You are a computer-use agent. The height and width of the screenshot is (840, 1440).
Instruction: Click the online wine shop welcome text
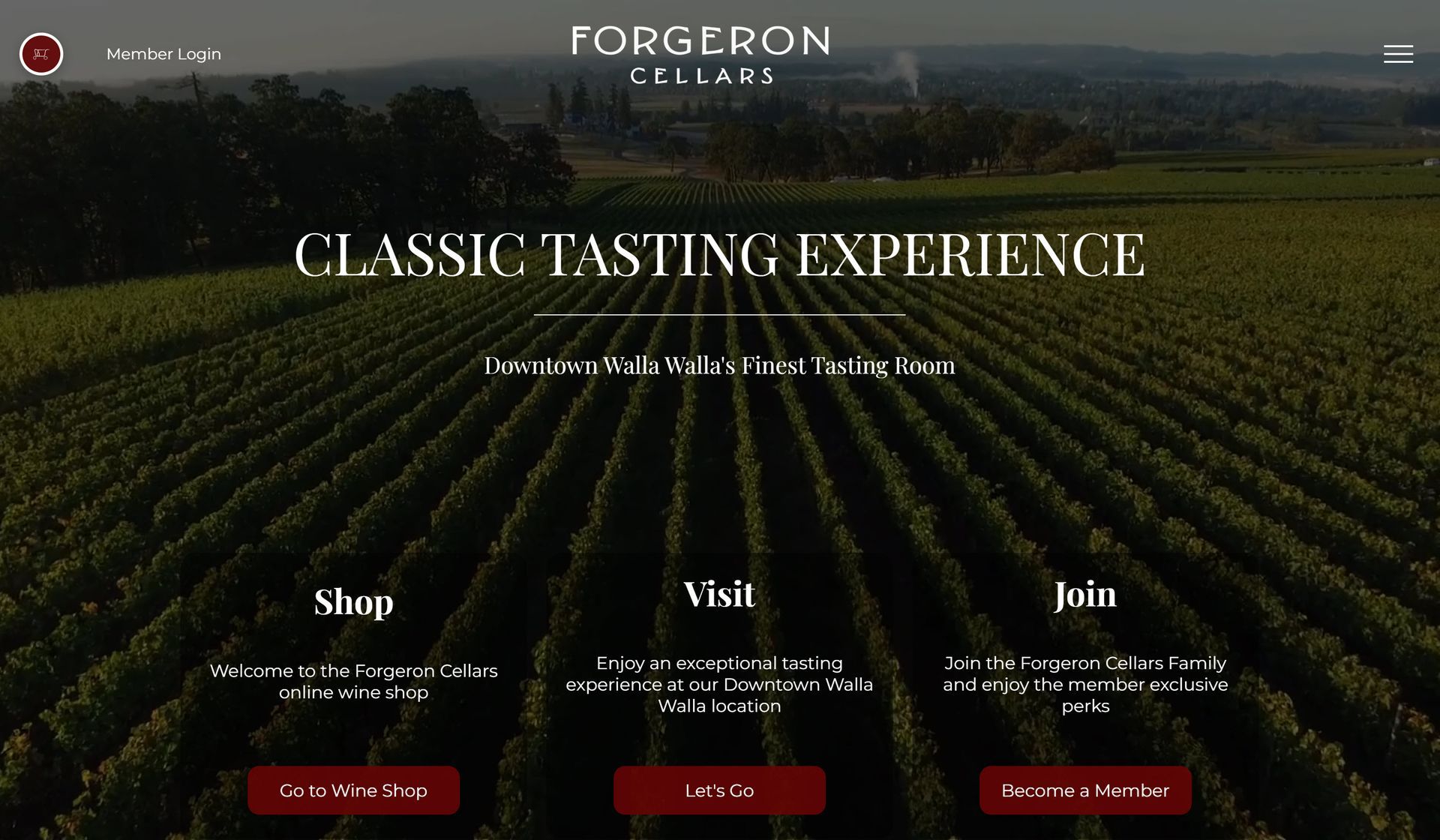(x=353, y=681)
